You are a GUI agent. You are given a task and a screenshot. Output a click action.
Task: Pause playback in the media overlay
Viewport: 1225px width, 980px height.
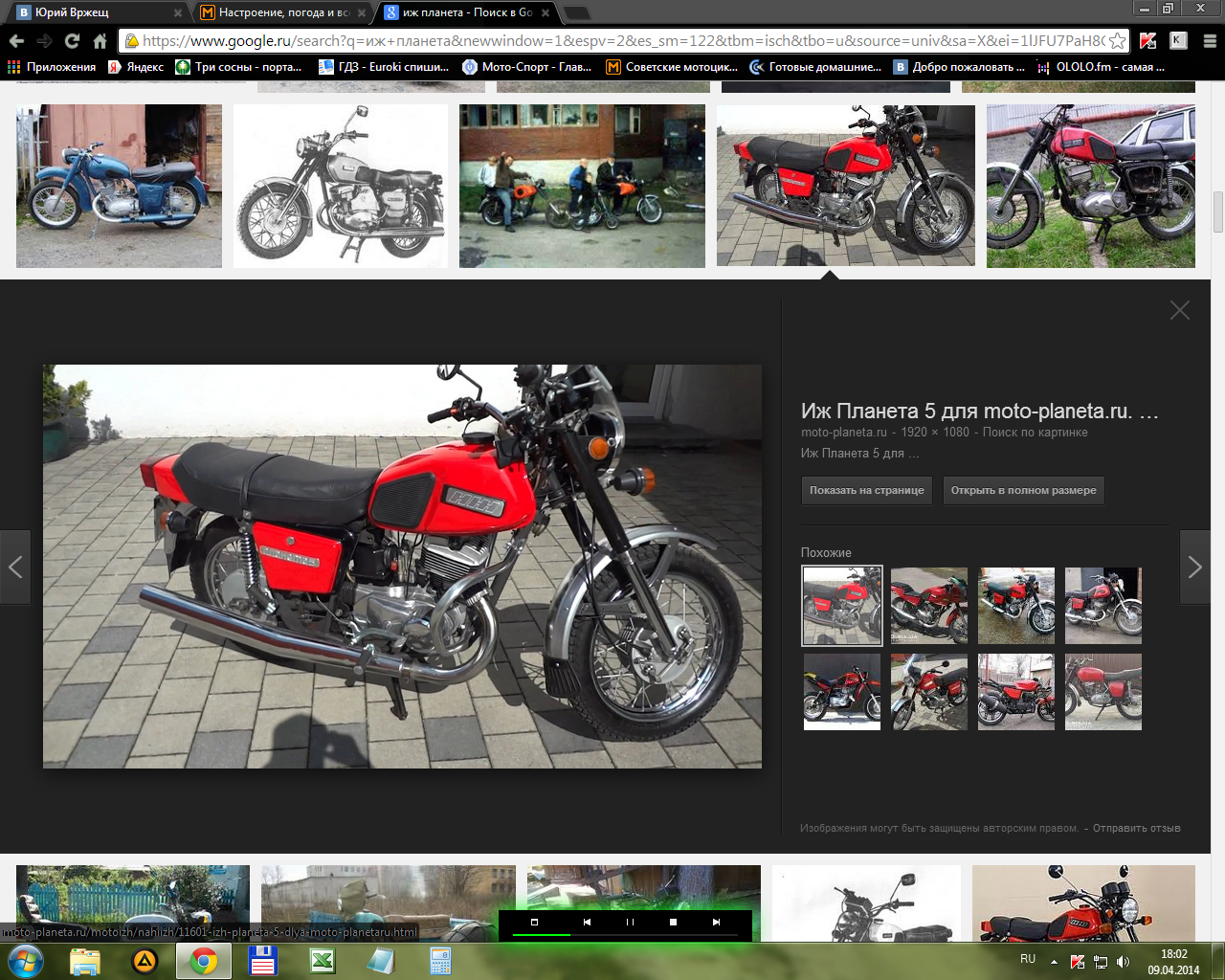pos(630,923)
